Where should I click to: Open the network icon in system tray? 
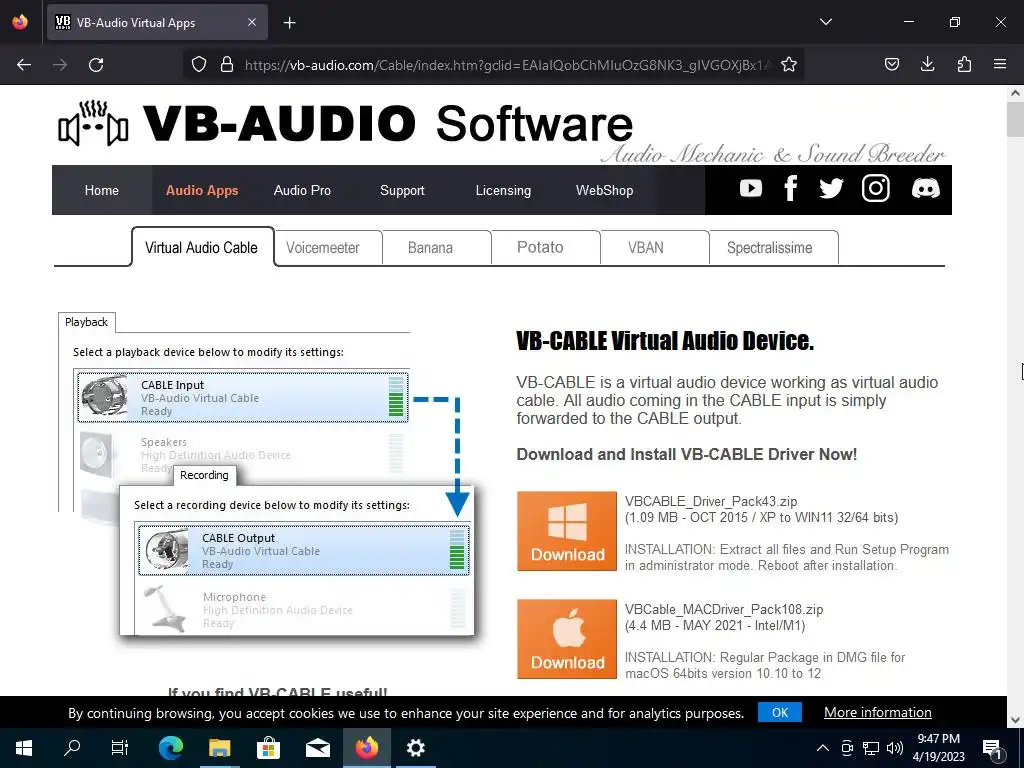click(871, 748)
